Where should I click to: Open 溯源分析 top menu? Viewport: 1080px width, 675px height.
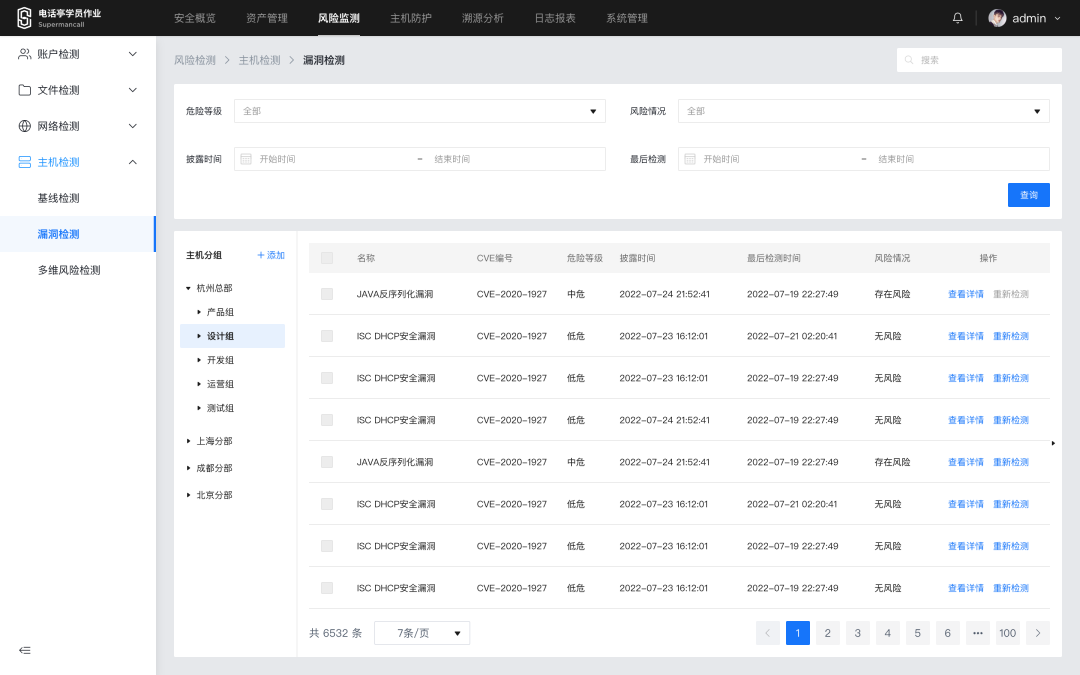[x=483, y=18]
